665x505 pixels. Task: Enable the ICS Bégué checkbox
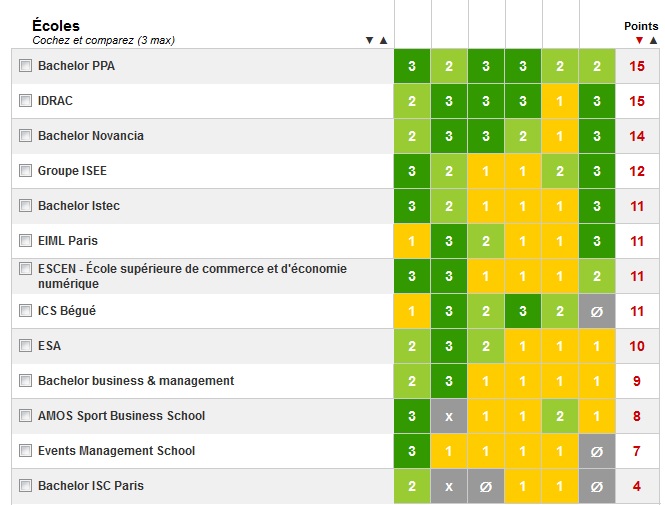(x=25, y=310)
